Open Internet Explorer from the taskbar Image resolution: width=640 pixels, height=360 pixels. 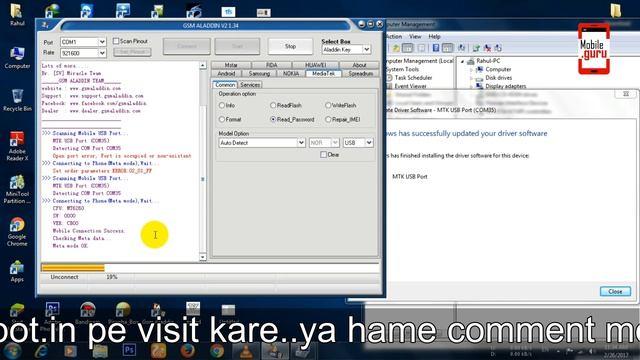41,351
